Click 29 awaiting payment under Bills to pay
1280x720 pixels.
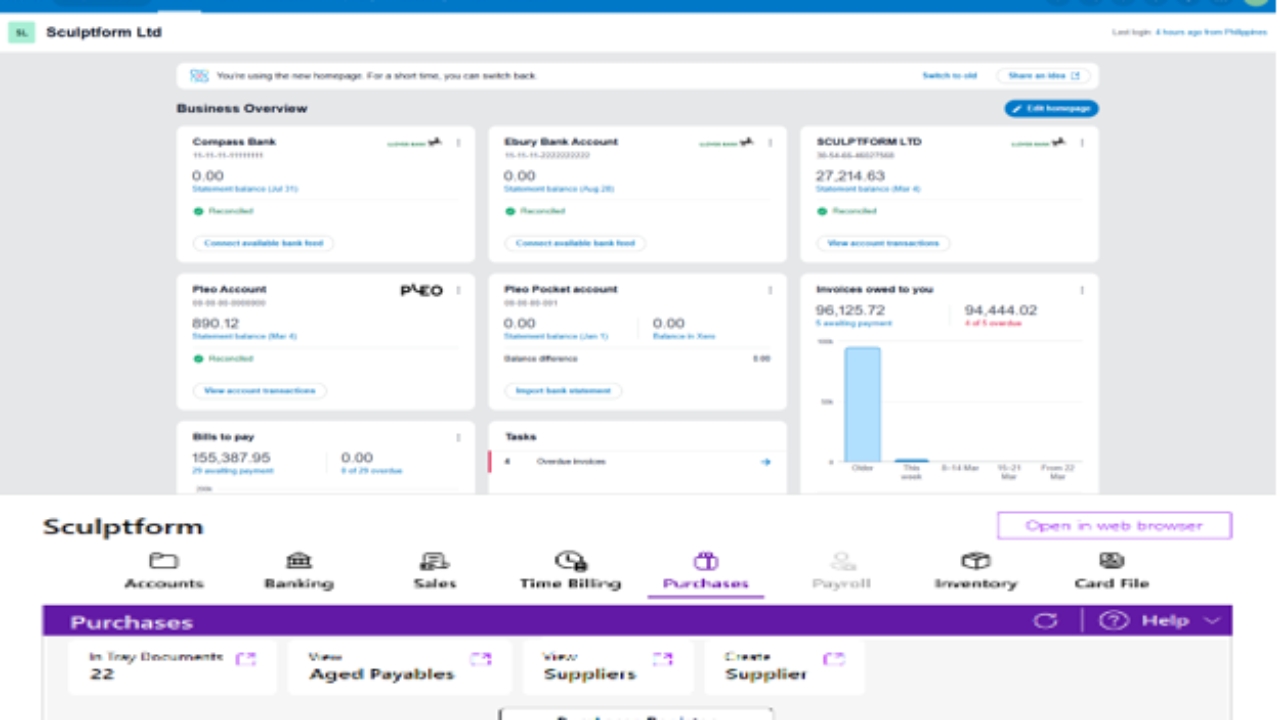[x=232, y=470]
